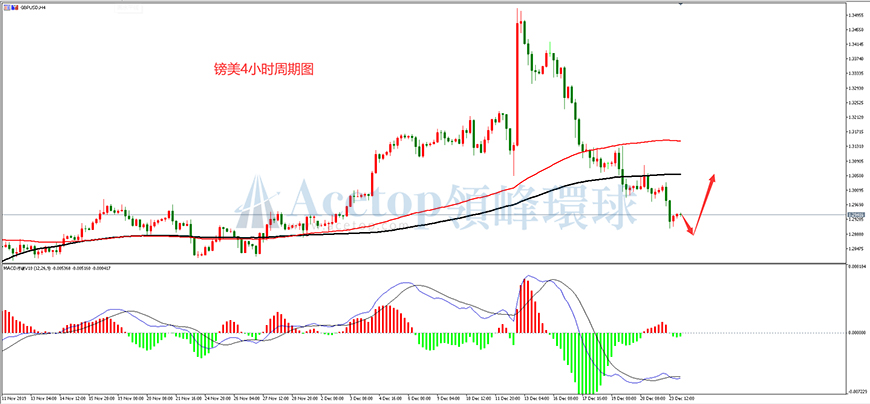Click the 1.28475 price axis label
Screen dimensions: 870x404
point(854,248)
